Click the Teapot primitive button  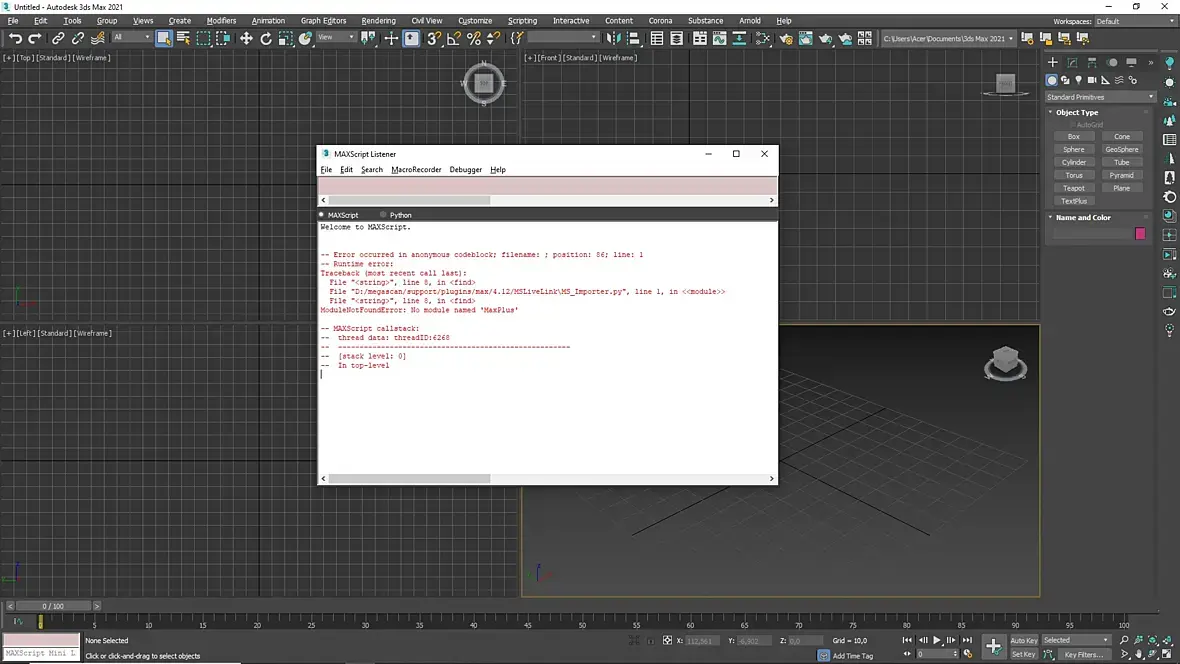click(1073, 188)
